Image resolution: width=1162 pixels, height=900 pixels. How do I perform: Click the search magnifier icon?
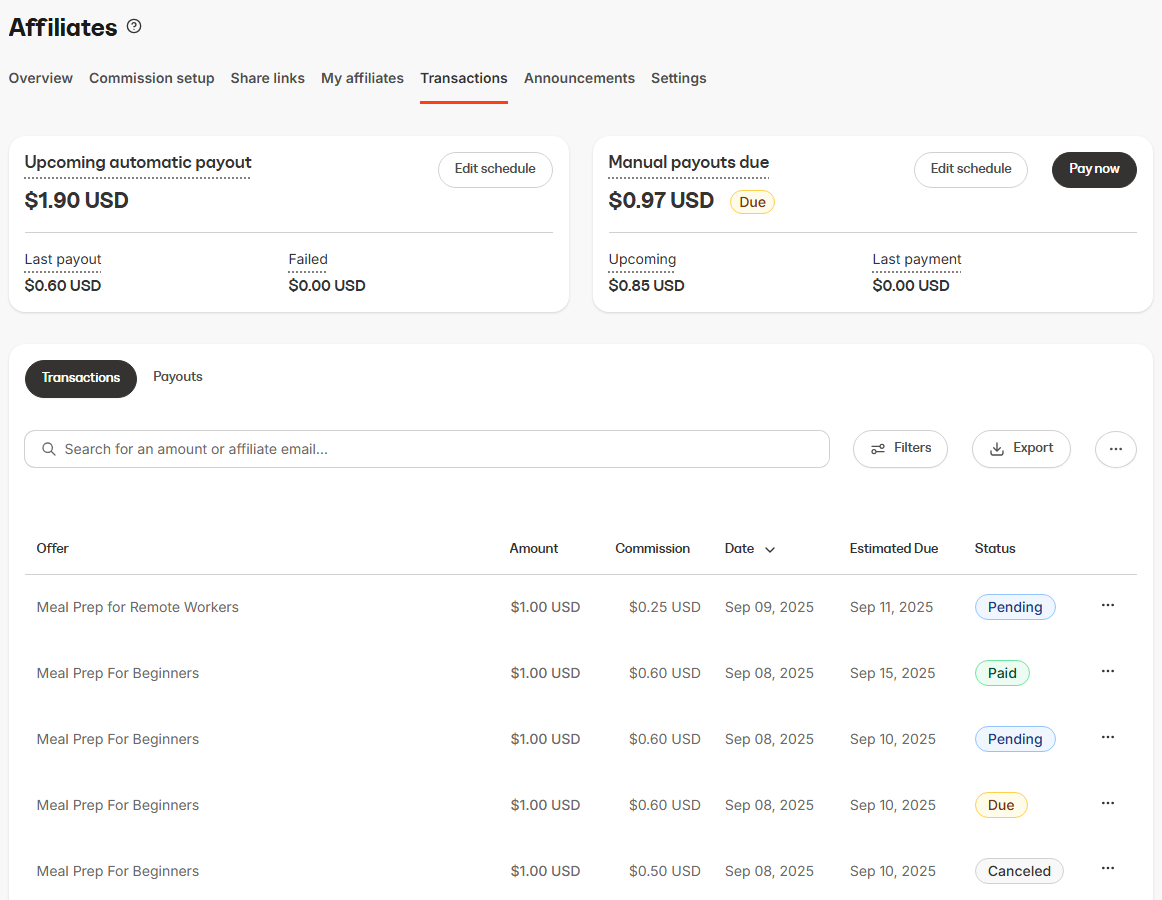click(48, 449)
